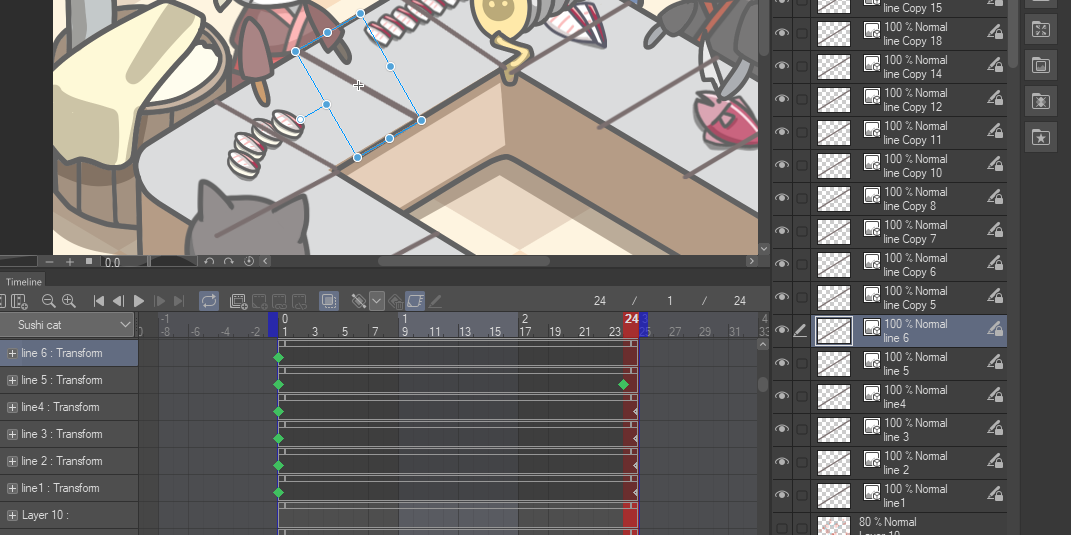Hide the line Copy 14 layer
Image resolution: width=1071 pixels, height=535 pixels.
point(781,66)
